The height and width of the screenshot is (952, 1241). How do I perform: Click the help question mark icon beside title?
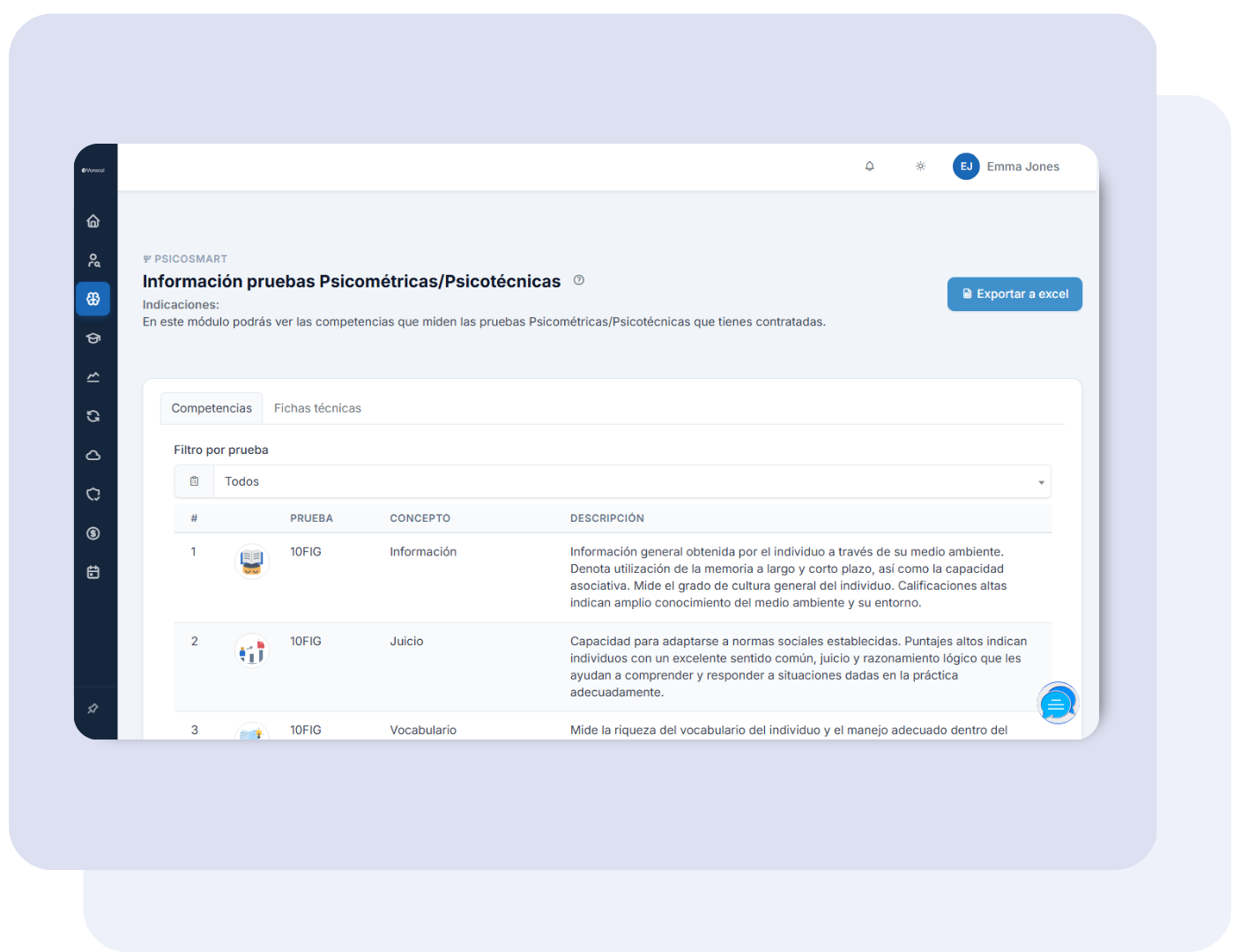tap(579, 280)
